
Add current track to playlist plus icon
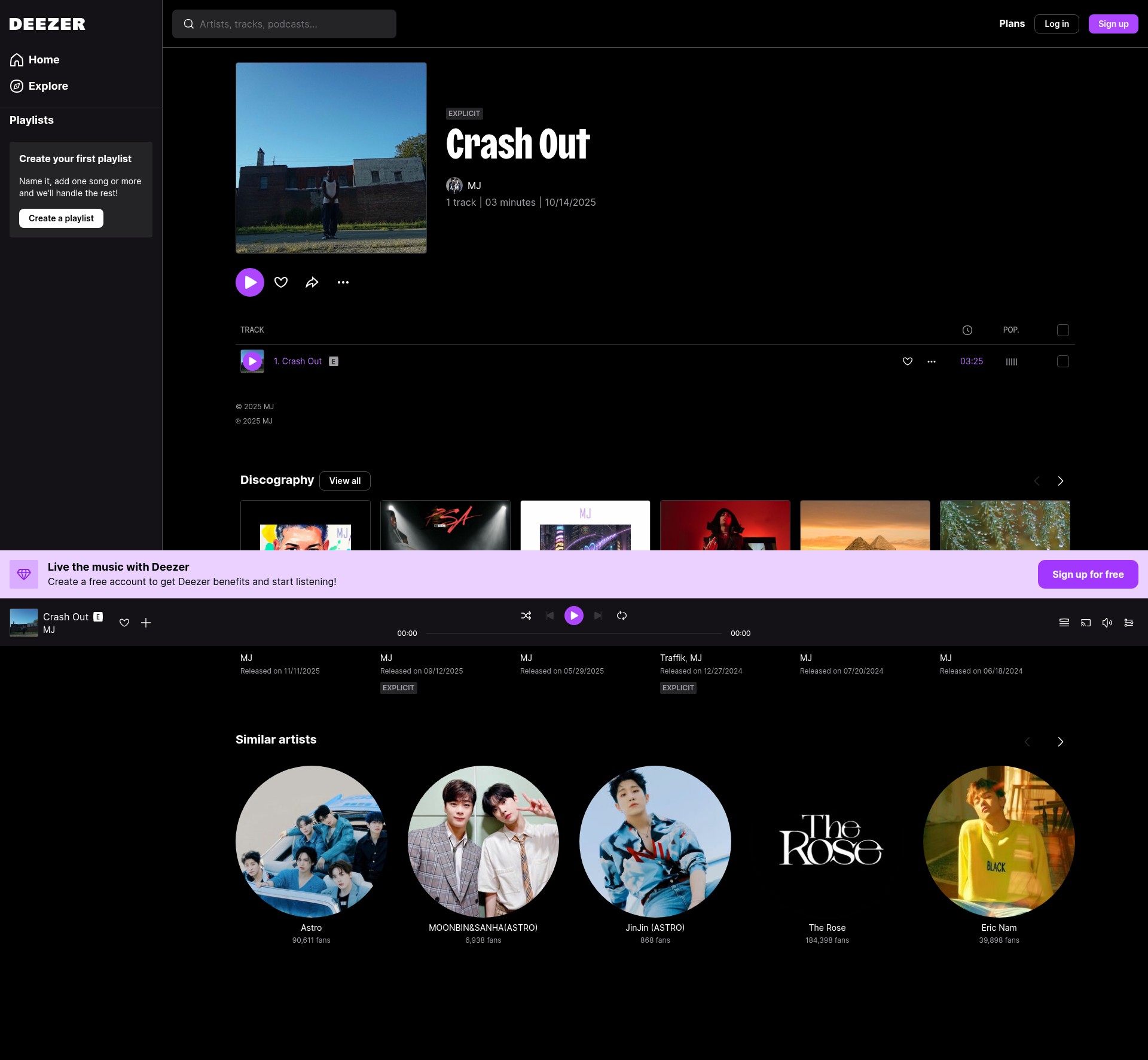[x=146, y=623]
